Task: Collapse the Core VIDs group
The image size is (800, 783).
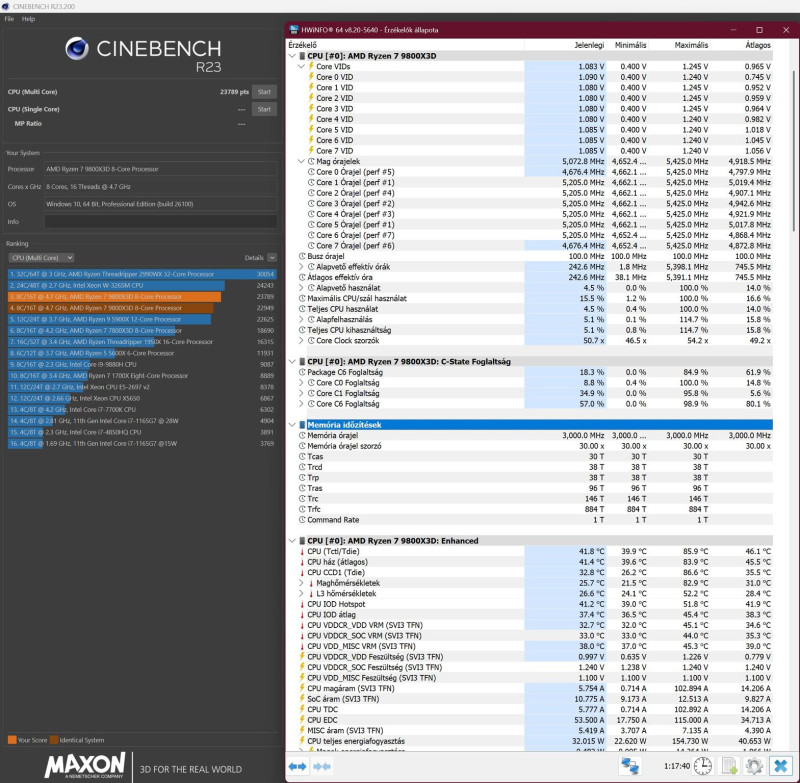Action: (x=301, y=66)
